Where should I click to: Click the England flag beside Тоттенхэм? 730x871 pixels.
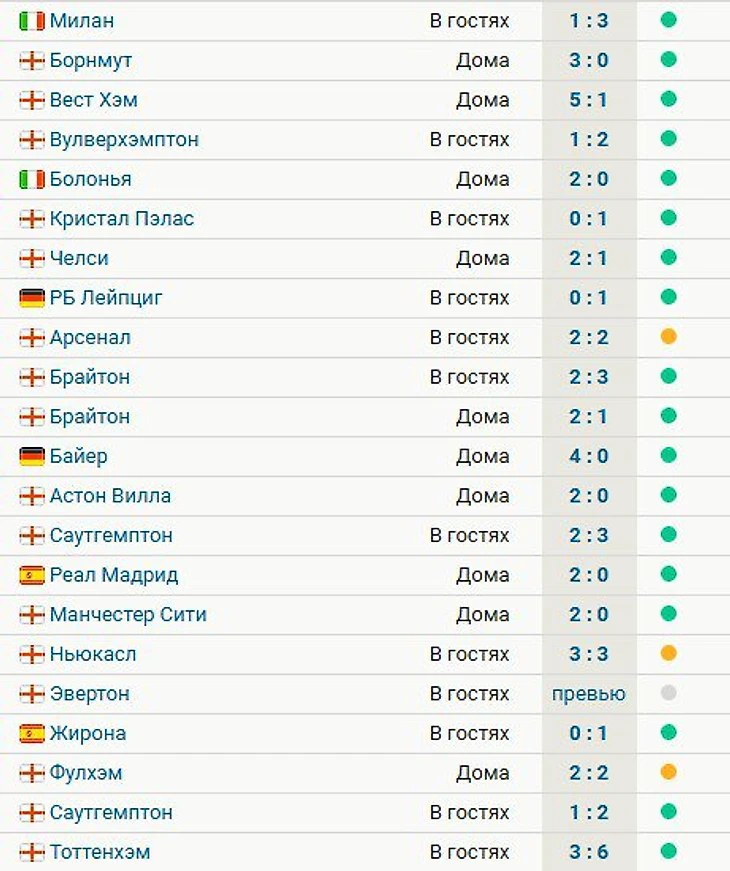pyautogui.click(x=32, y=852)
